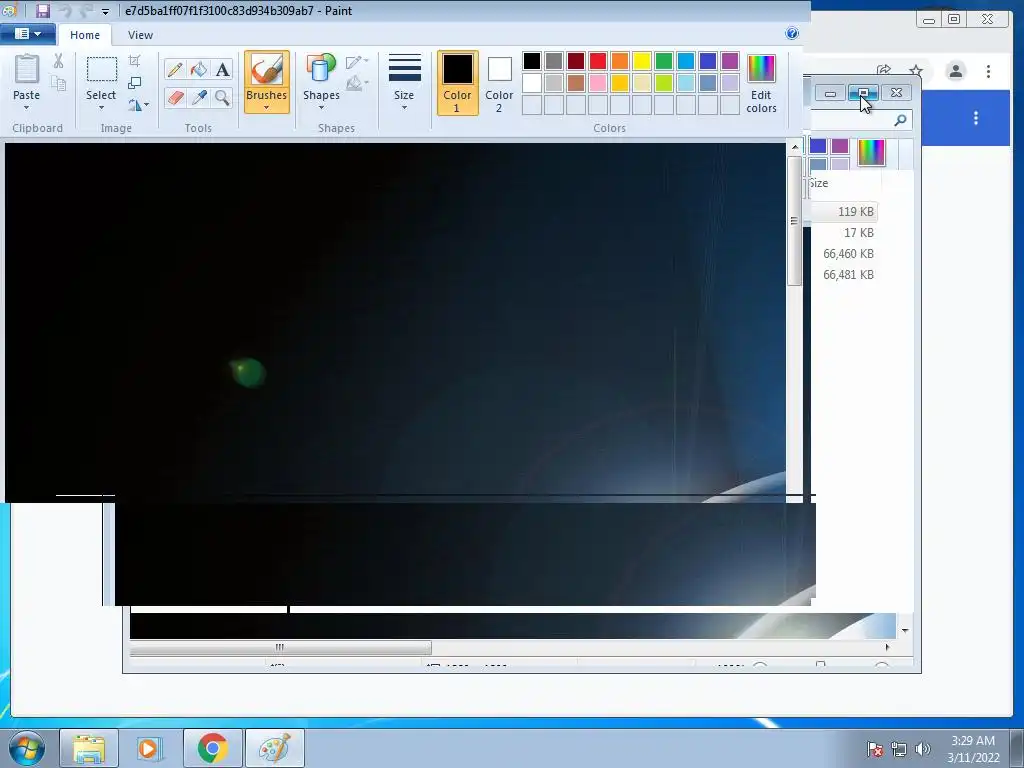The height and width of the screenshot is (768, 1024).
Task: Click the Resize icon in Image group
Action: [x=135, y=83]
